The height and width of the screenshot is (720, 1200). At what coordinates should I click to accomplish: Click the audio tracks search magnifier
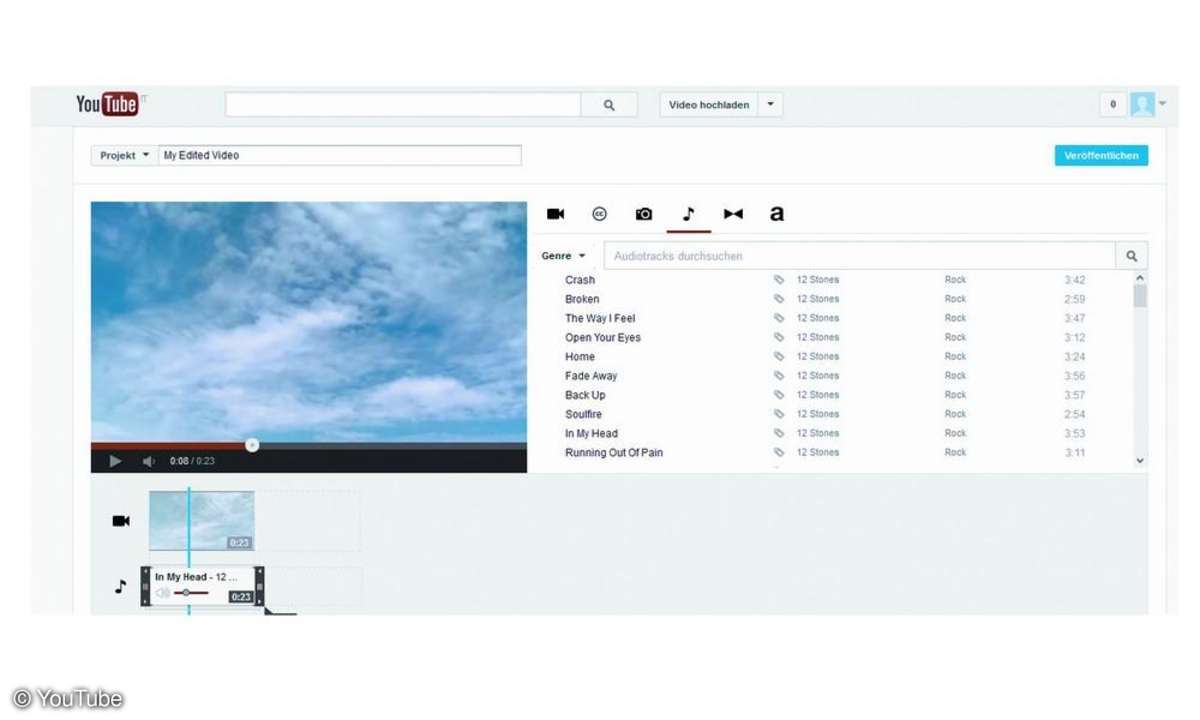[x=1132, y=256]
